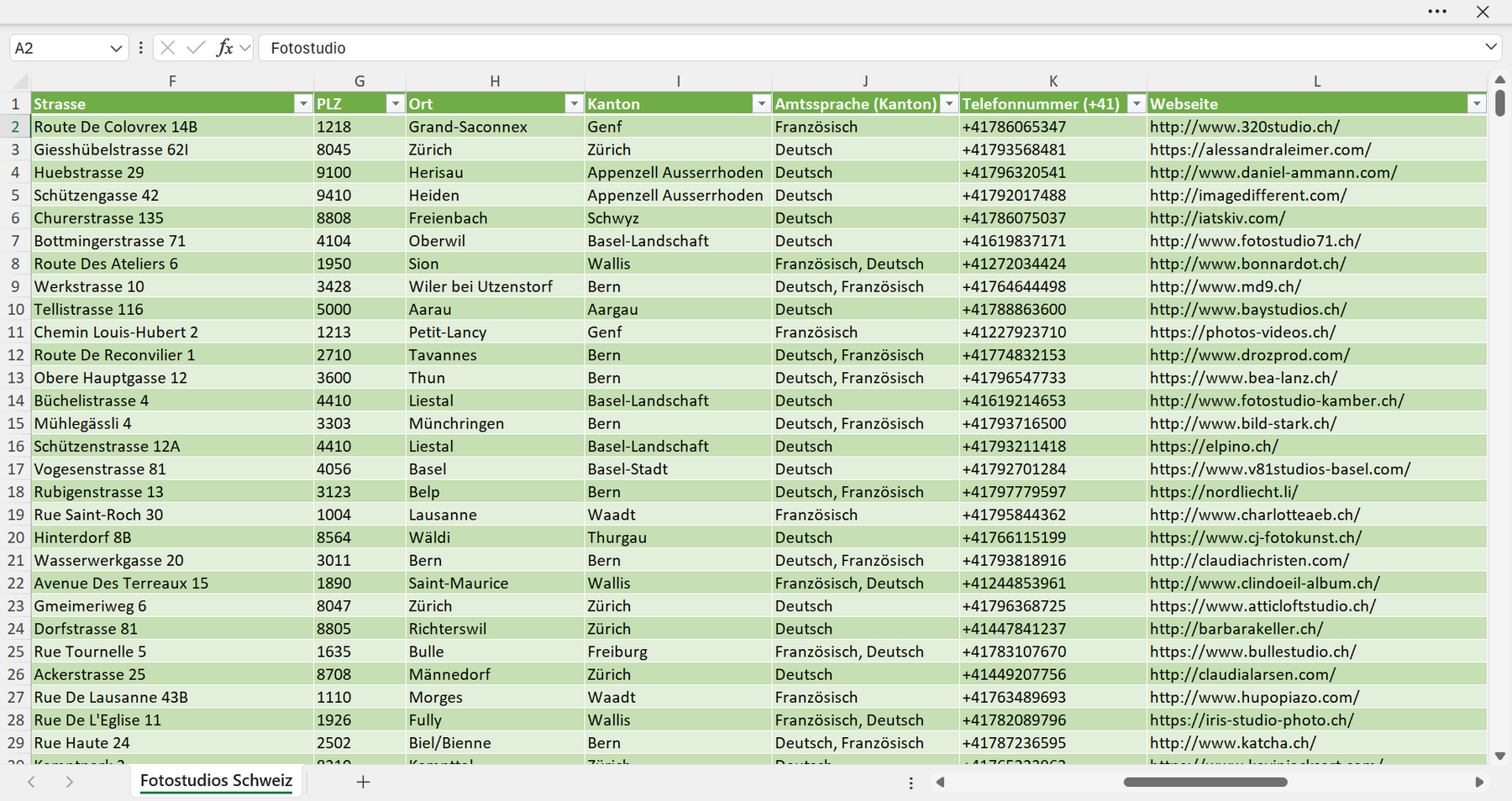
Task: Select the column J header
Action: click(865, 81)
